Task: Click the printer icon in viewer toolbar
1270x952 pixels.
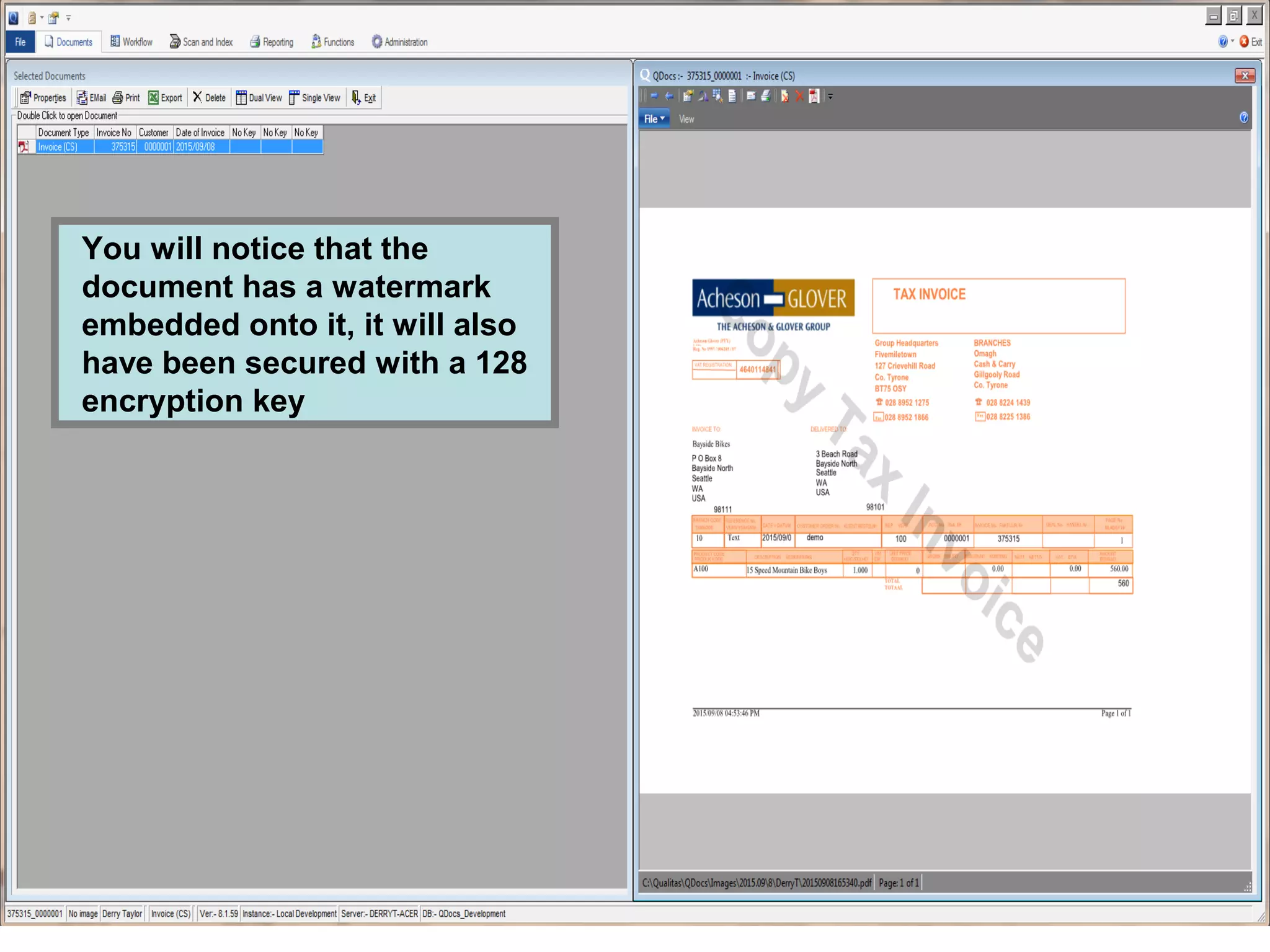Action: (x=766, y=96)
